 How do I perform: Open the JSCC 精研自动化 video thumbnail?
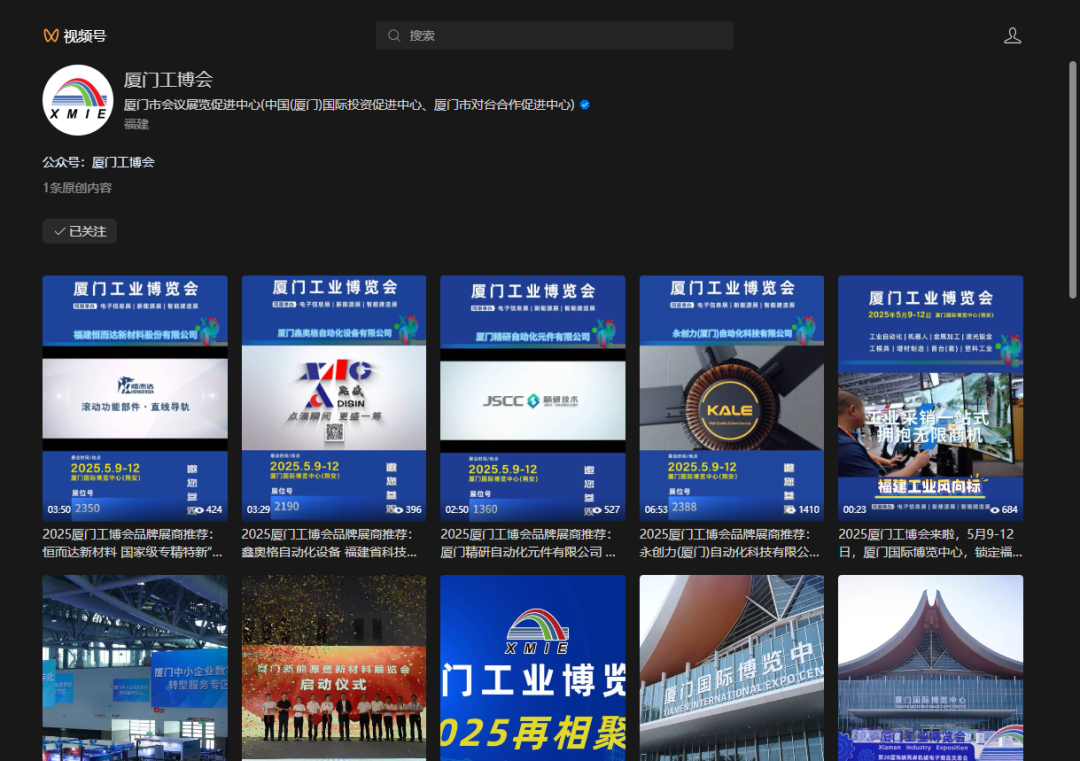tap(533, 398)
